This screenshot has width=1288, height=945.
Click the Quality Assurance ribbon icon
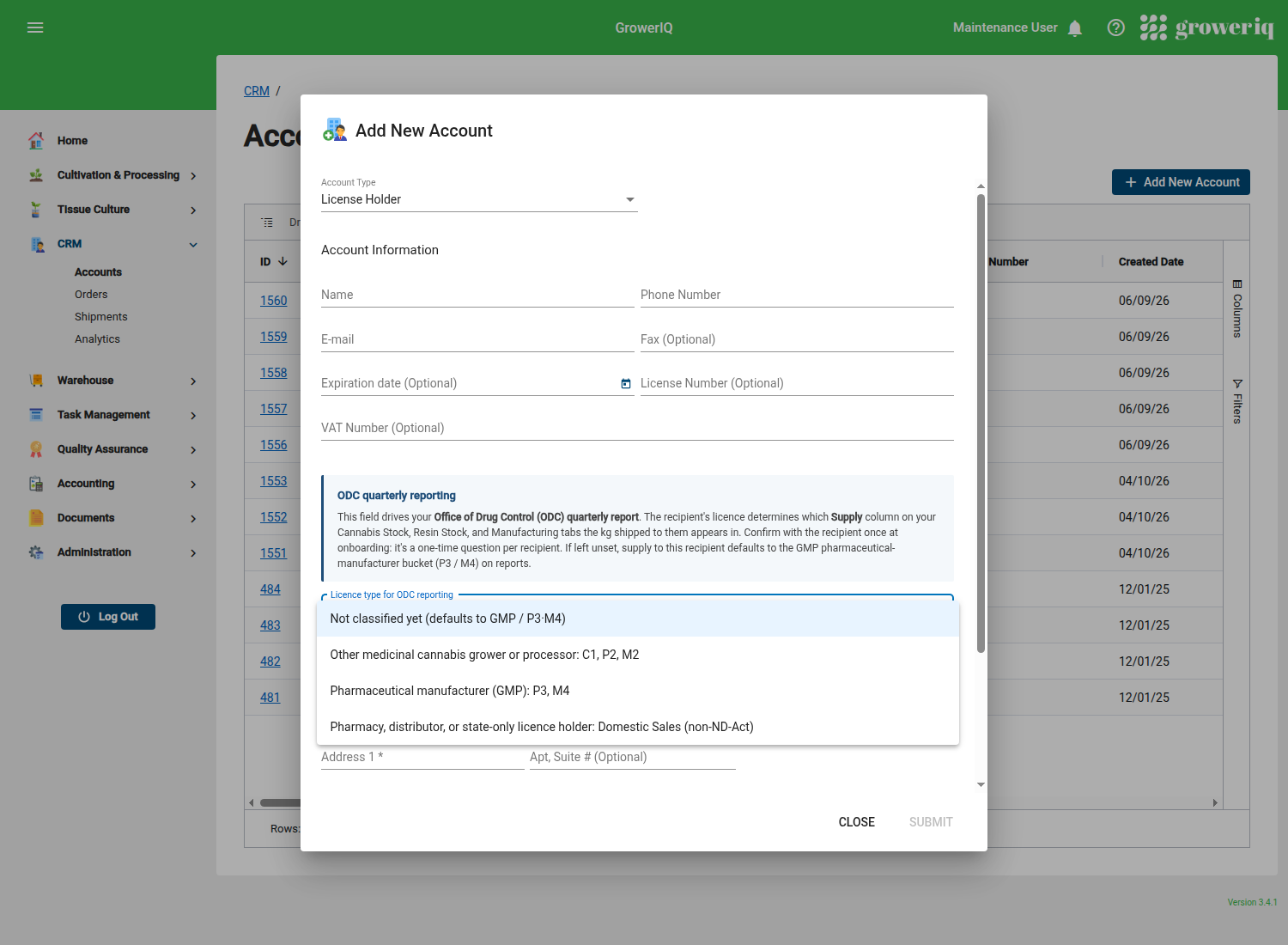coord(36,449)
